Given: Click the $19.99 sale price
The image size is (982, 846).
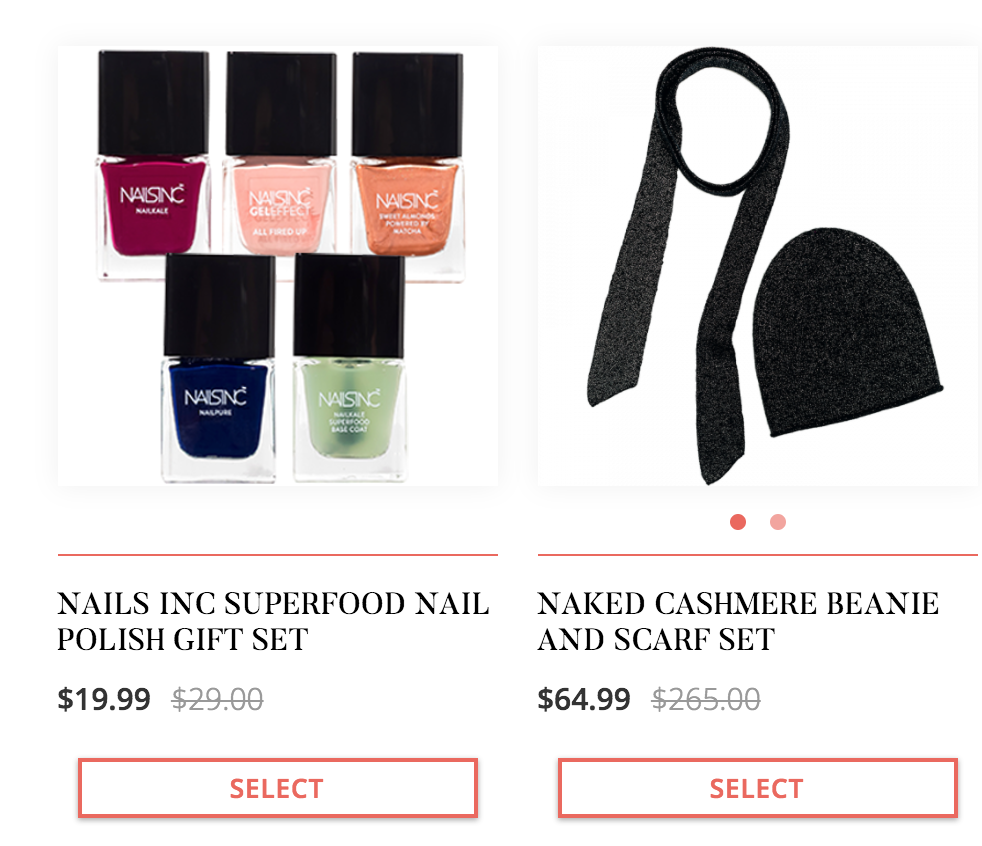Looking at the screenshot, I should point(104,699).
